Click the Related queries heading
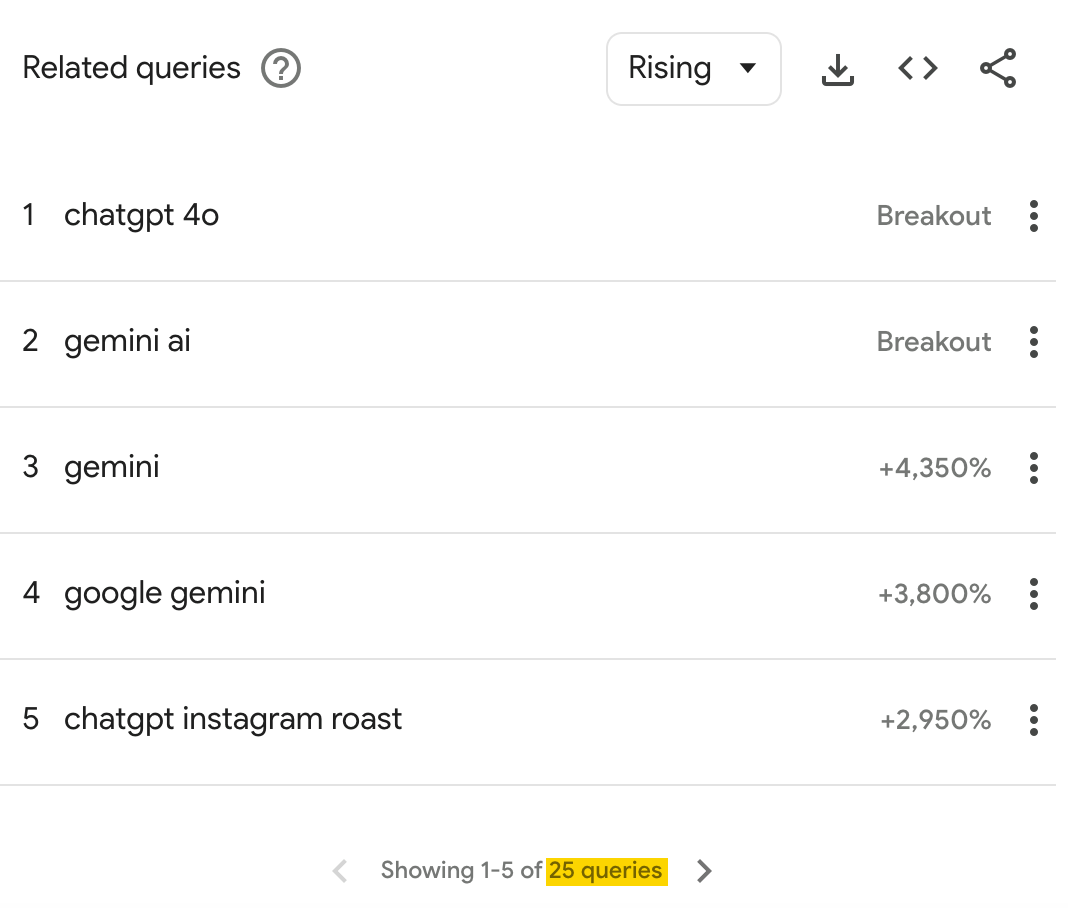 tap(132, 68)
